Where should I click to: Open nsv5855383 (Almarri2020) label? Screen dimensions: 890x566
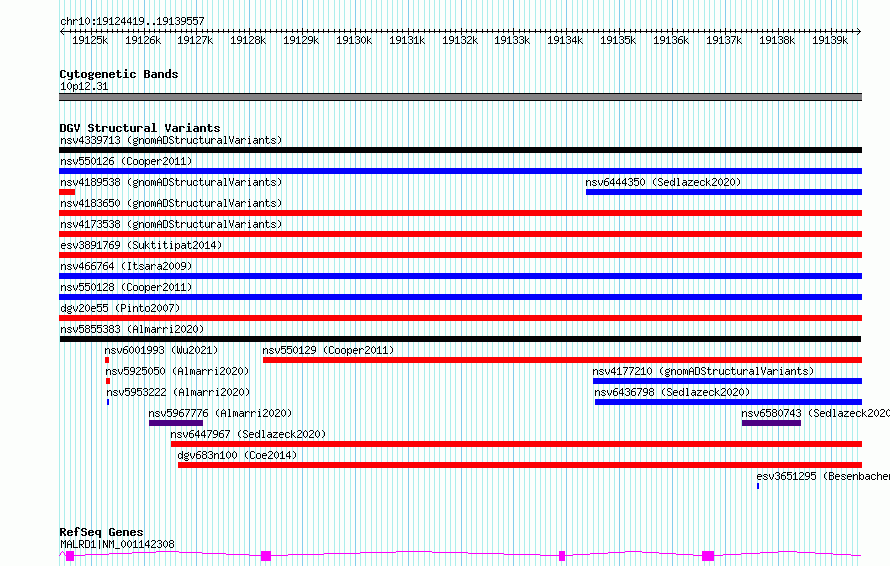[132, 329]
